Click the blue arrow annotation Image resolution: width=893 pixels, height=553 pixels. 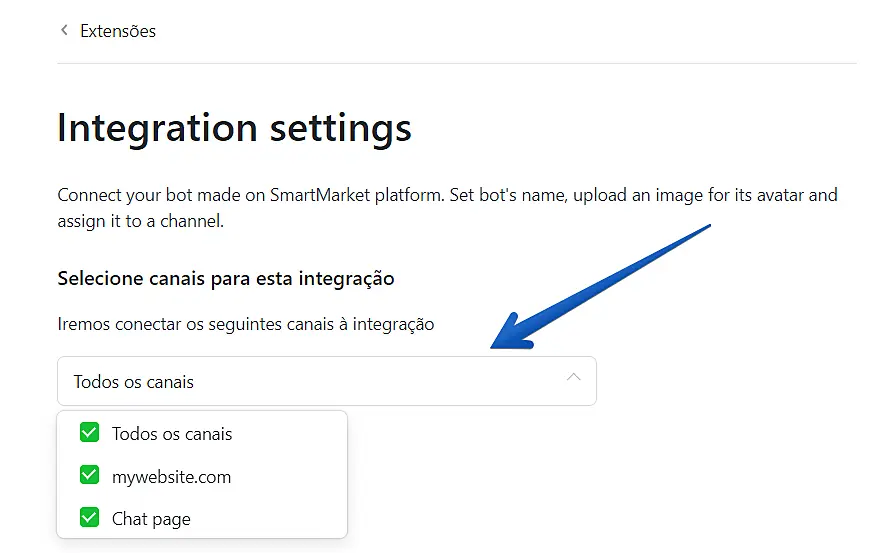pos(600,285)
